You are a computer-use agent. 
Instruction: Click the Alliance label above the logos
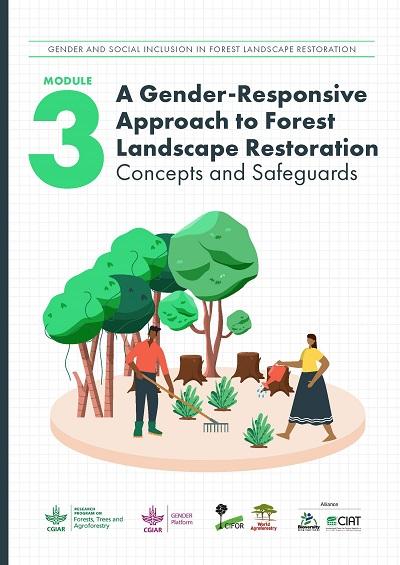click(329, 504)
